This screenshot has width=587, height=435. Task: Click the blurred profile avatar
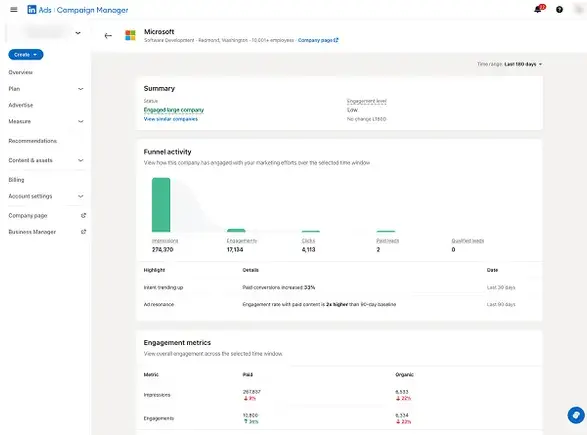(580, 10)
